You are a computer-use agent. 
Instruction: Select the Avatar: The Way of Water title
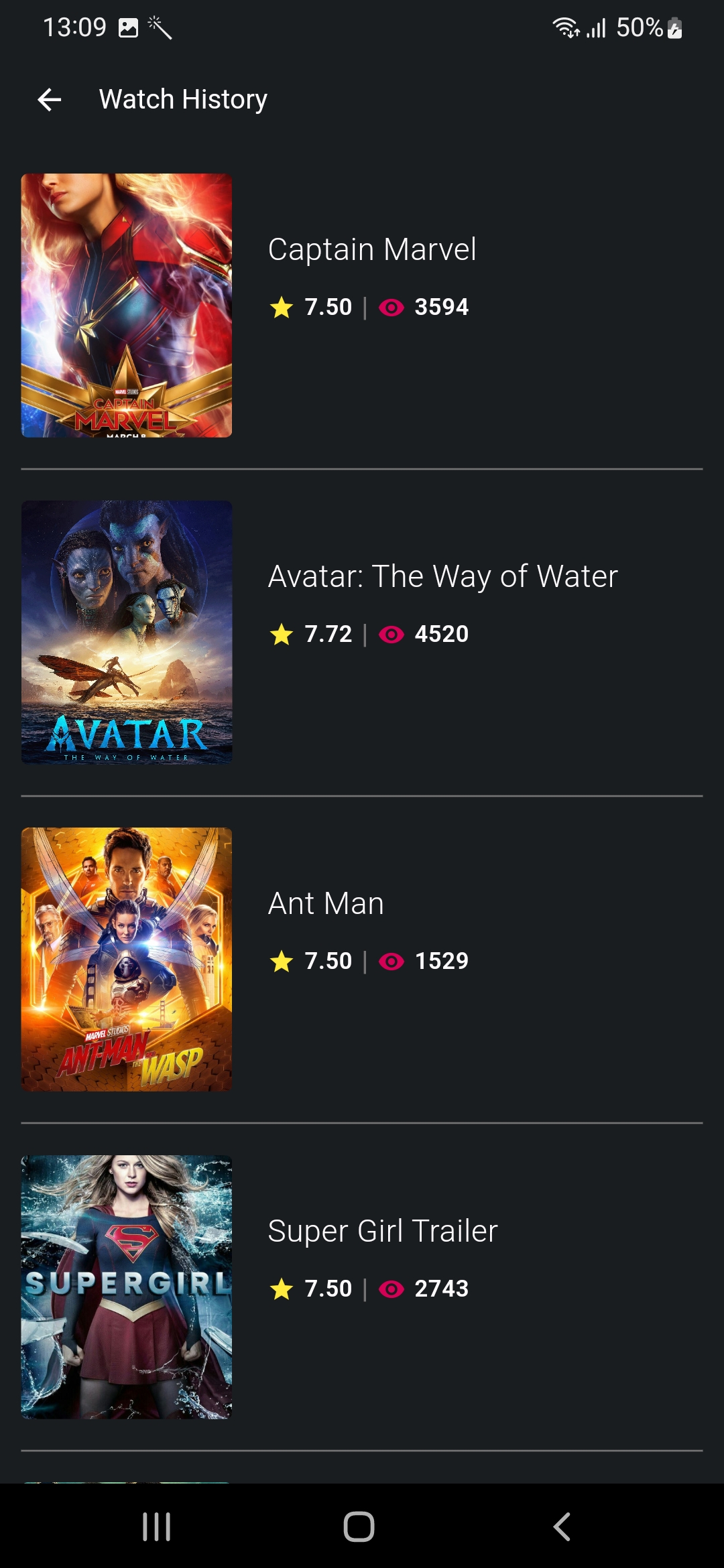(442, 576)
